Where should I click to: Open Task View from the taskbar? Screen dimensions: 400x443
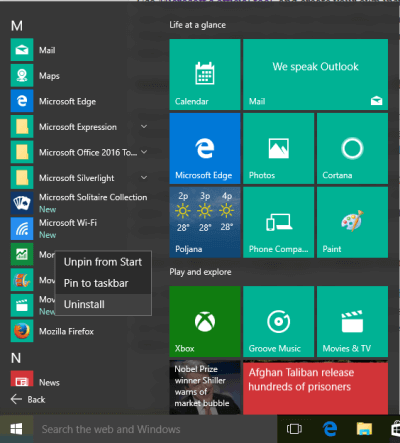294,429
